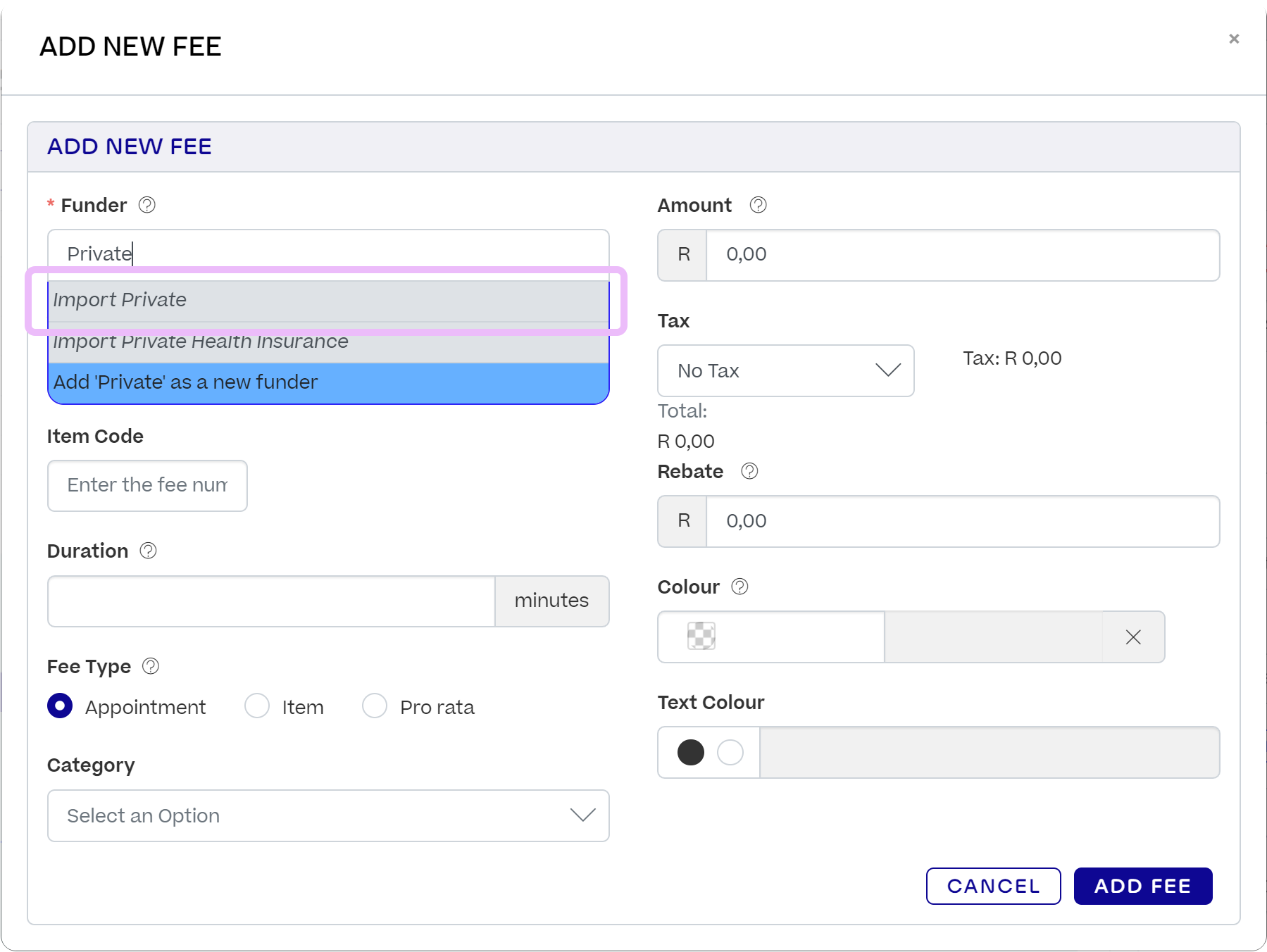The width and height of the screenshot is (1267, 952).
Task: Click the 'Tax: R 0,00' text
Action: point(1012,358)
